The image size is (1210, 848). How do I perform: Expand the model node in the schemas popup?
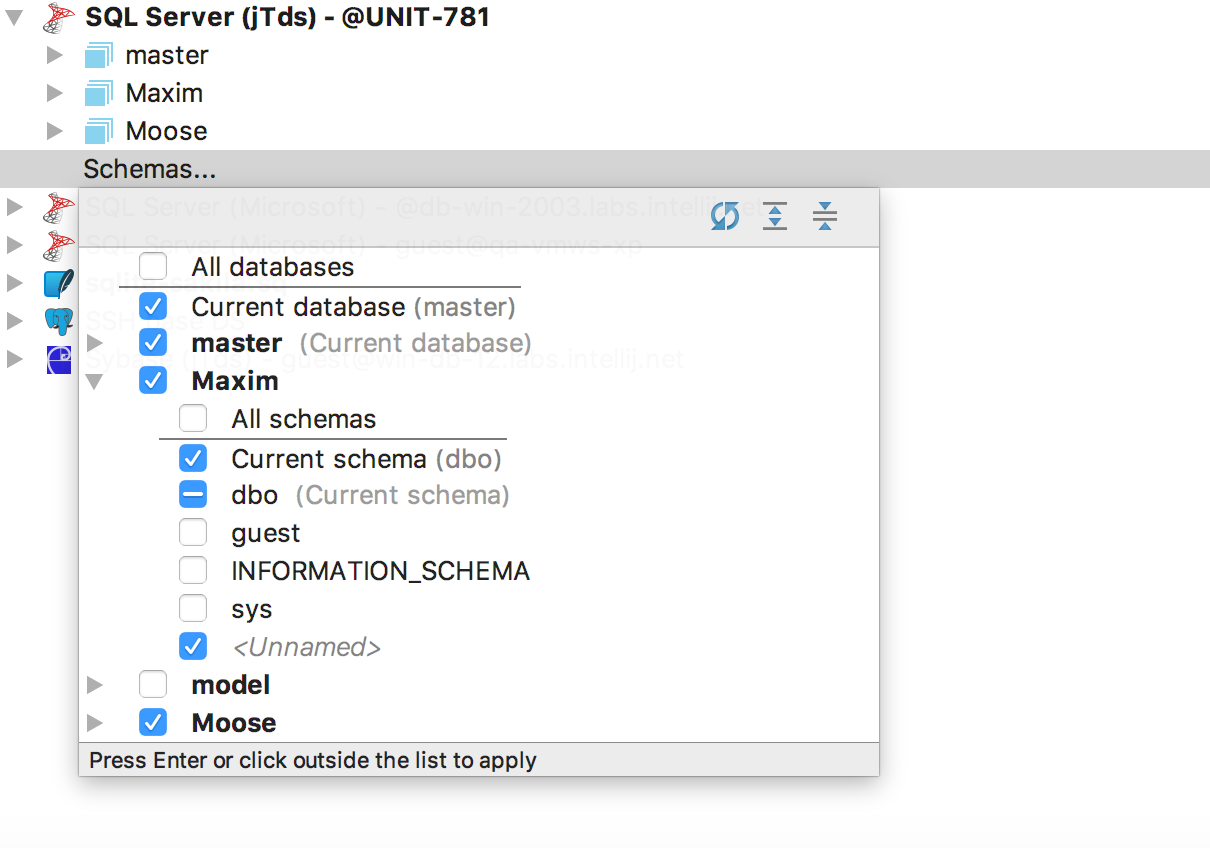pos(95,685)
